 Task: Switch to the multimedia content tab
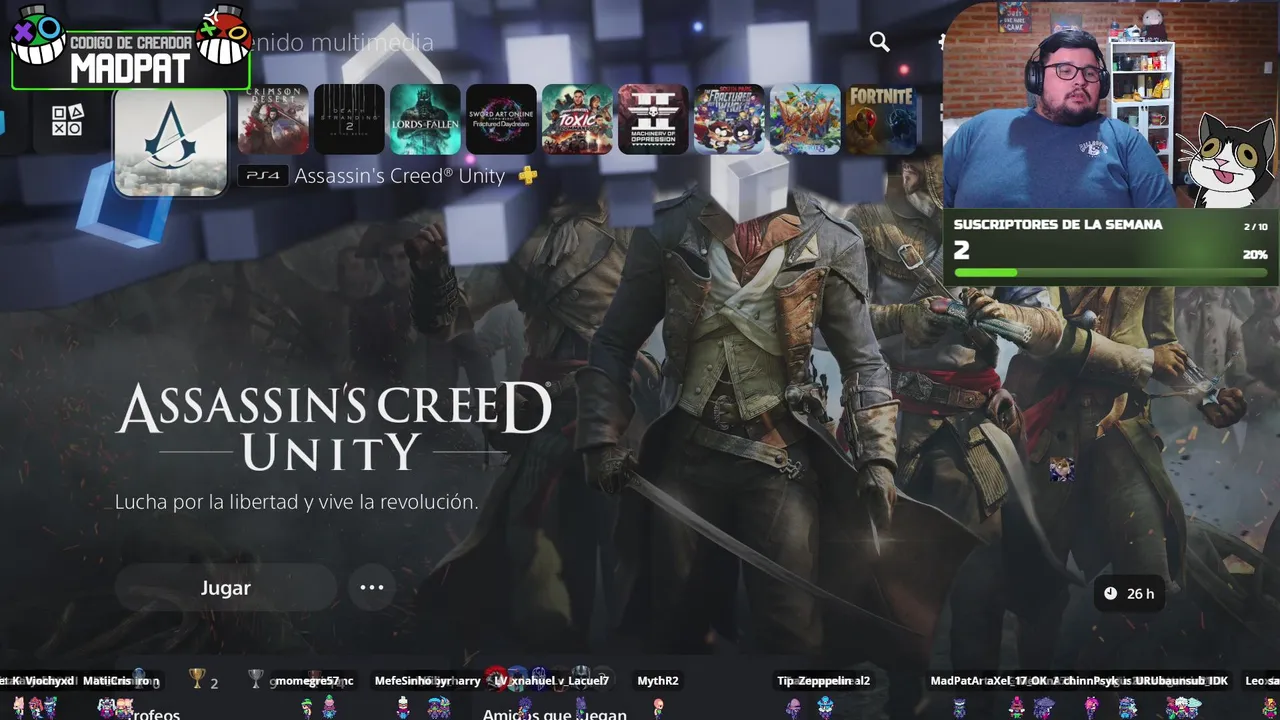(338, 42)
